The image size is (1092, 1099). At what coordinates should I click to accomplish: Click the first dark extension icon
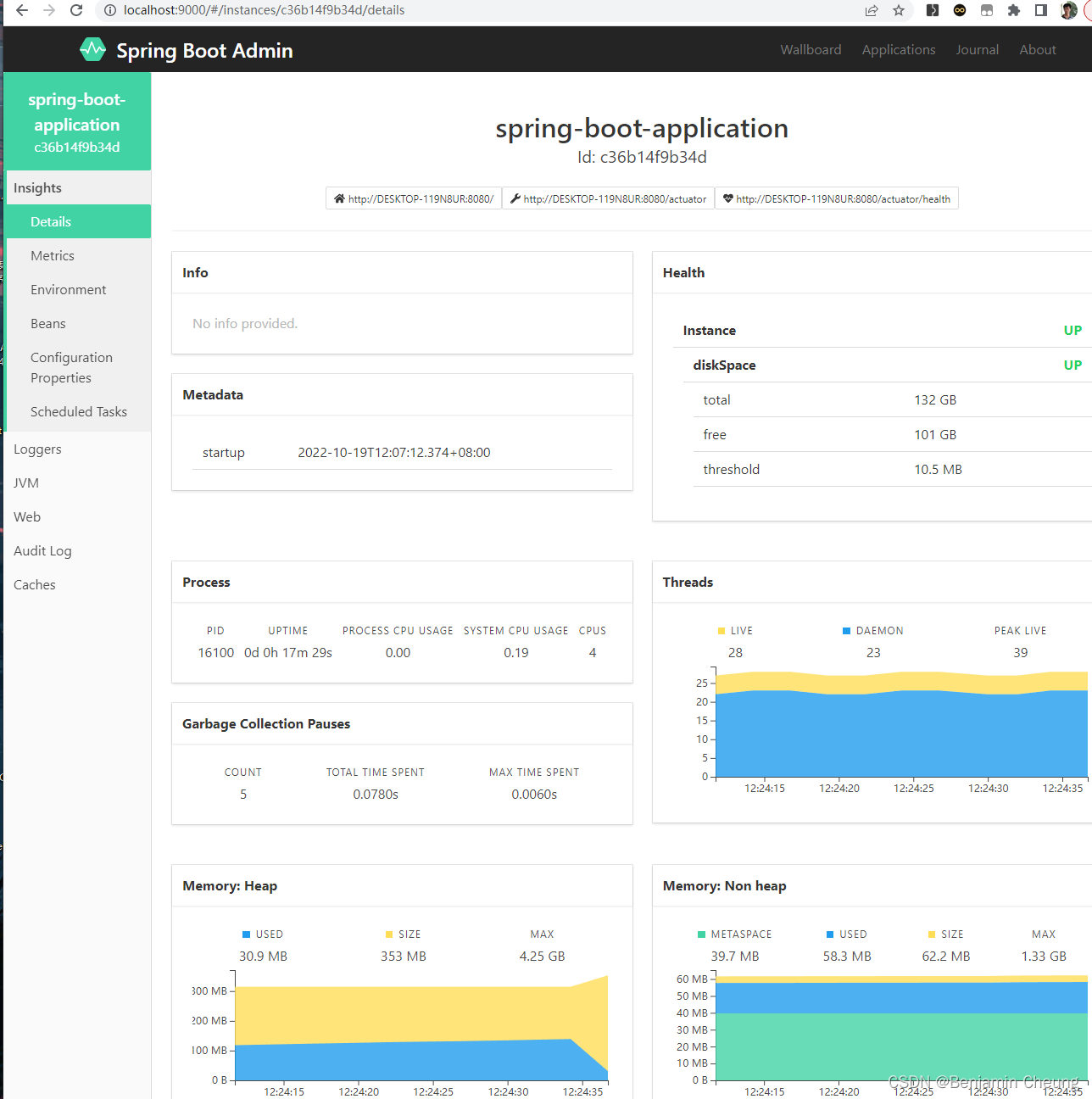coord(933,10)
